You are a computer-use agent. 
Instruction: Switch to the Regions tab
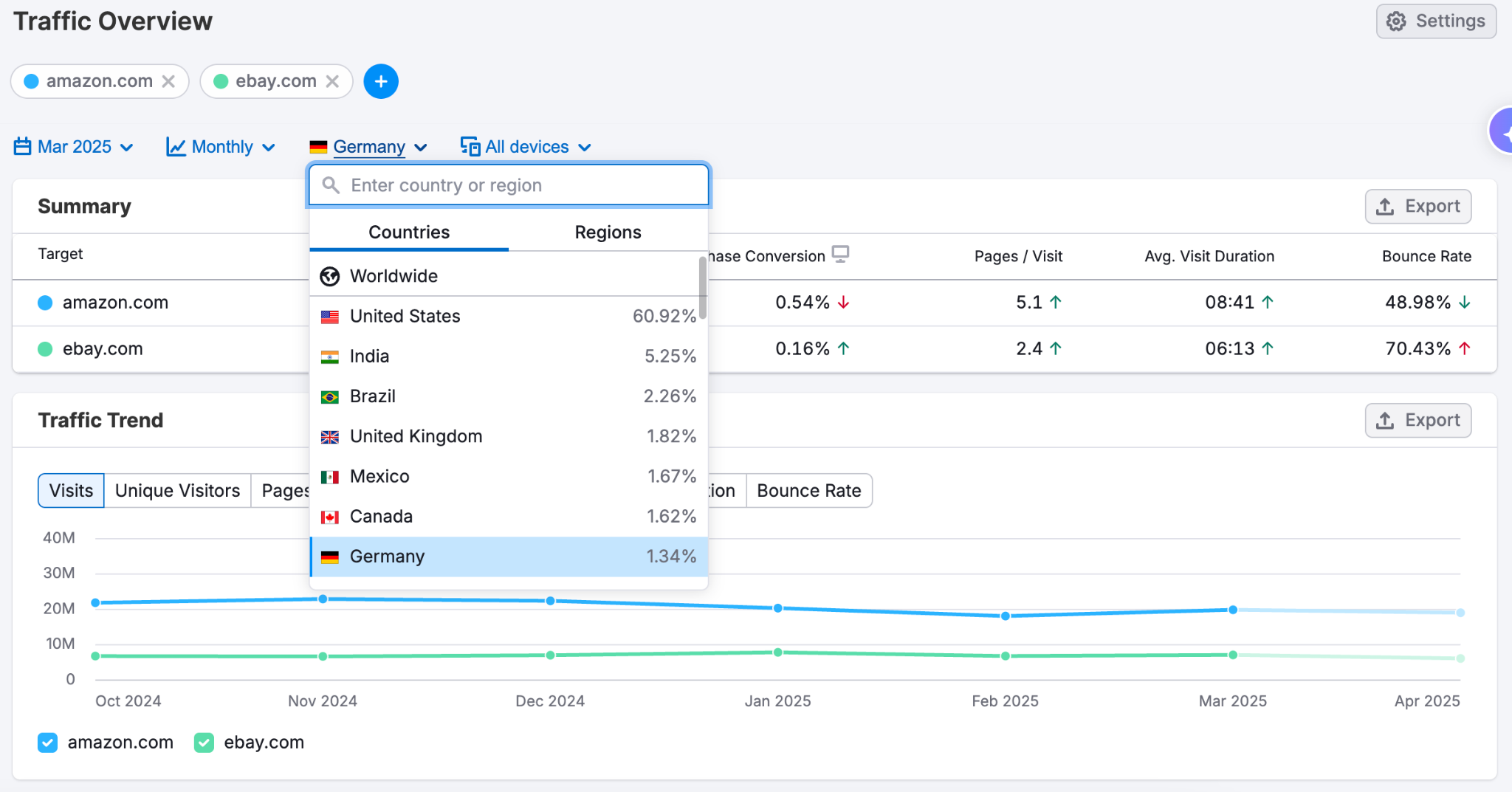607,232
